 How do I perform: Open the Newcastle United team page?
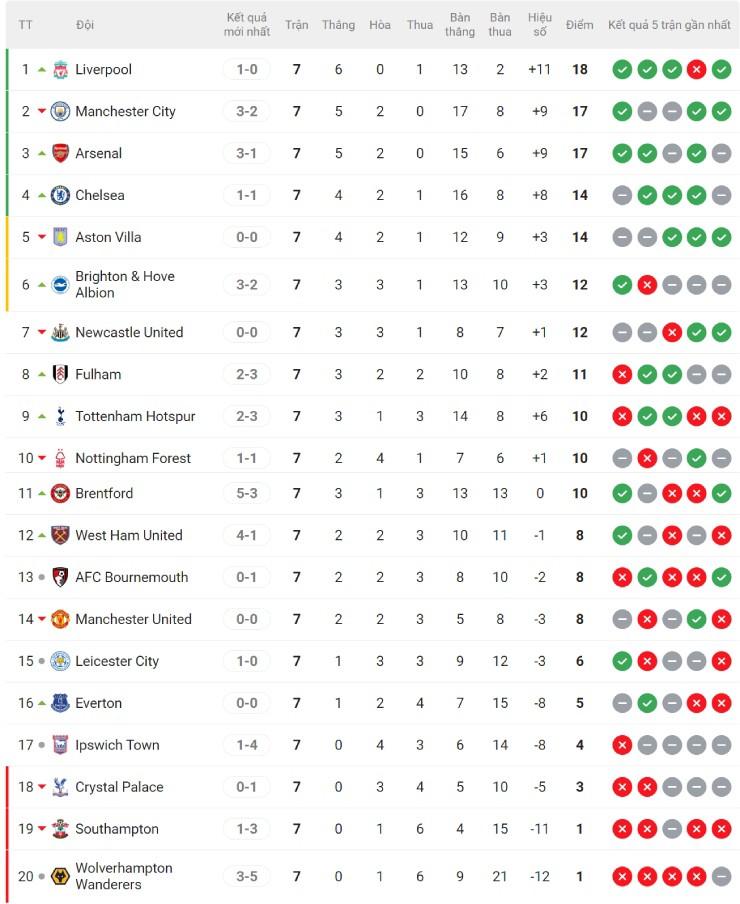tap(129, 333)
